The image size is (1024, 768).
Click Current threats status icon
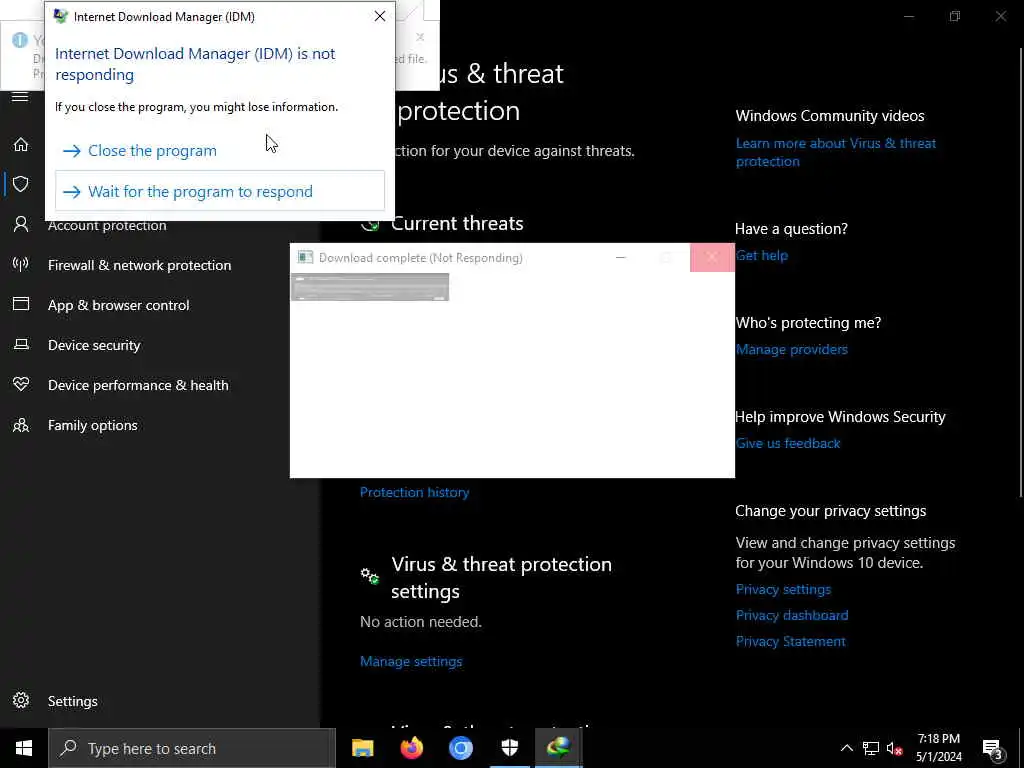click(x=370, y=224)
